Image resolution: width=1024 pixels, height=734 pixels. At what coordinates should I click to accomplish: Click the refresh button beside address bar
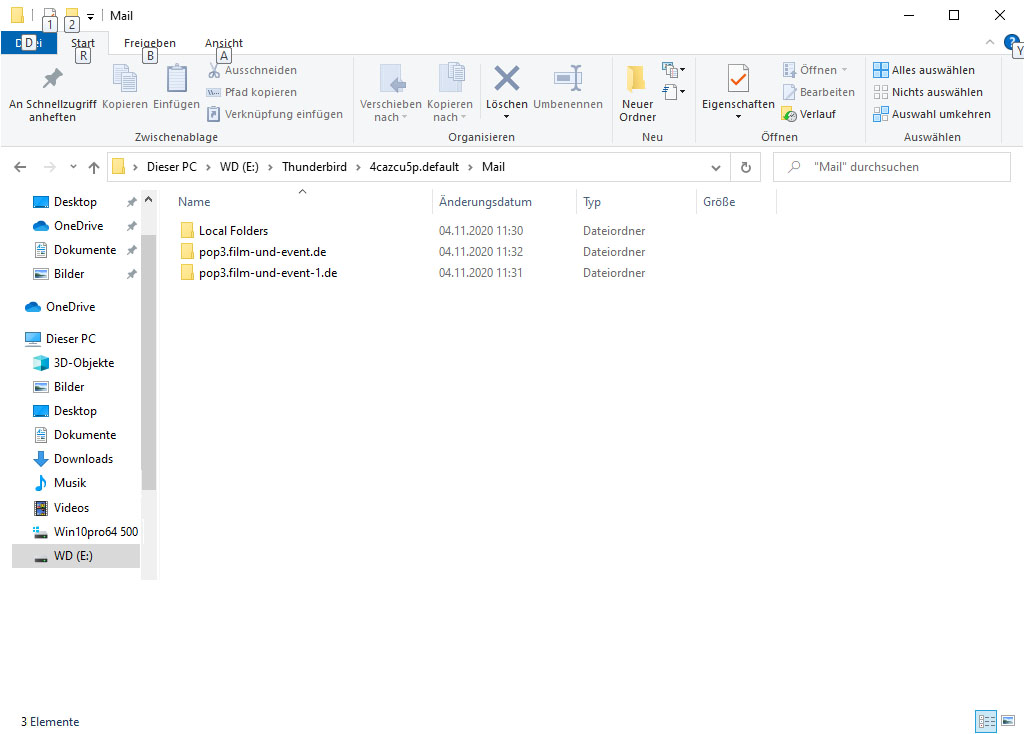point(745,167)
